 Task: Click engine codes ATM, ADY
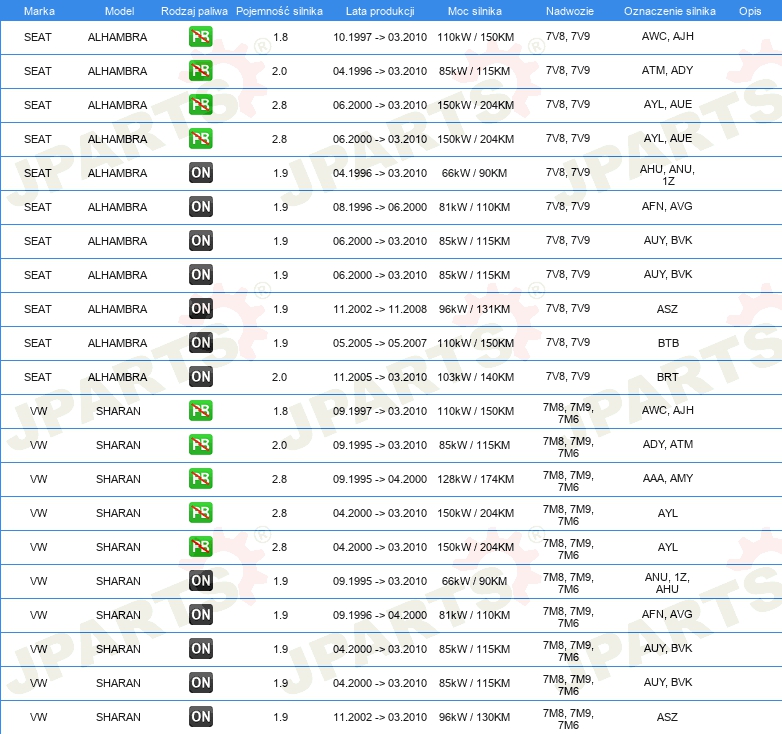(667, 70)
